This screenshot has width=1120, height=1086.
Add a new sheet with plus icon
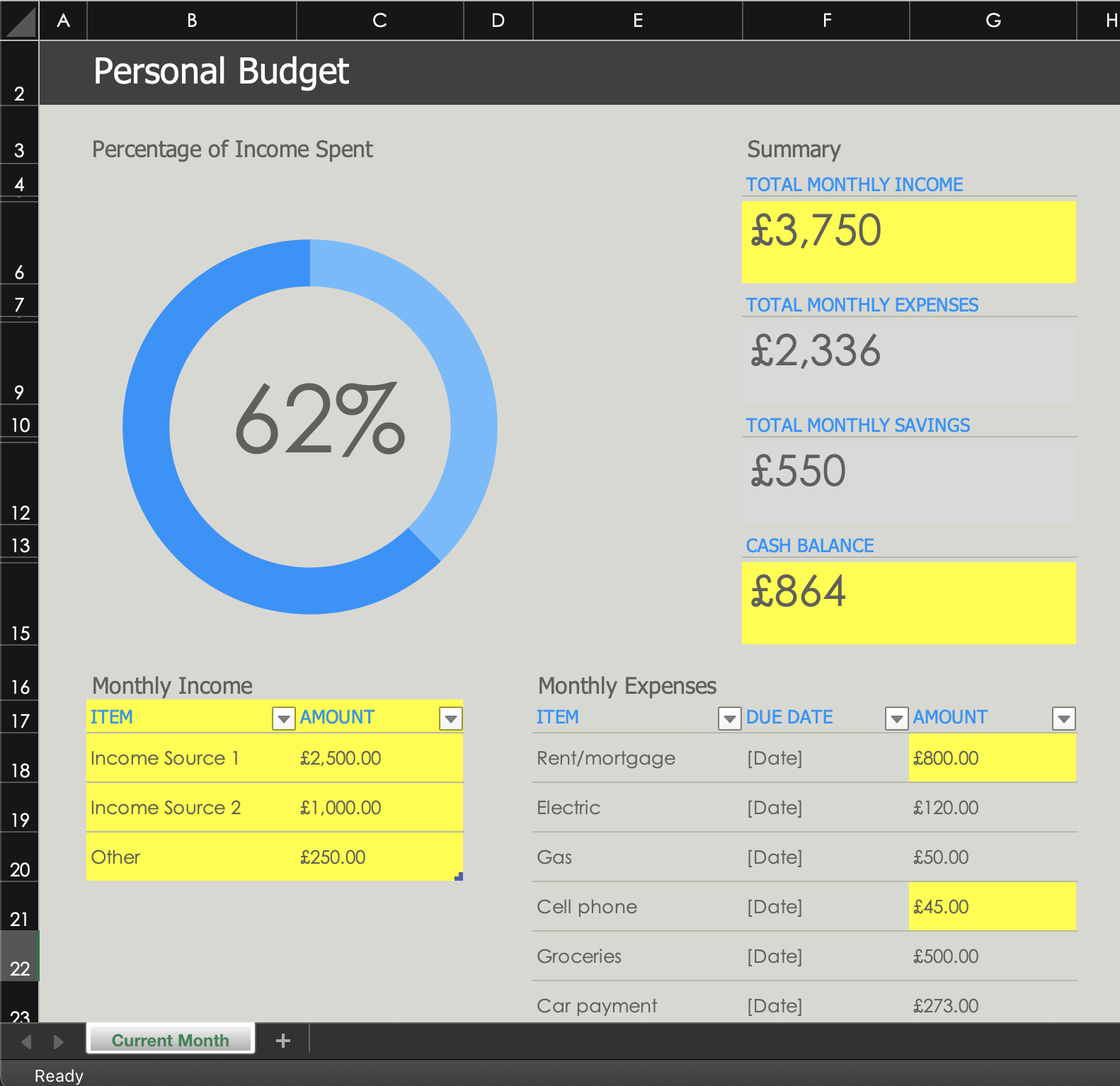point(283,1041)
